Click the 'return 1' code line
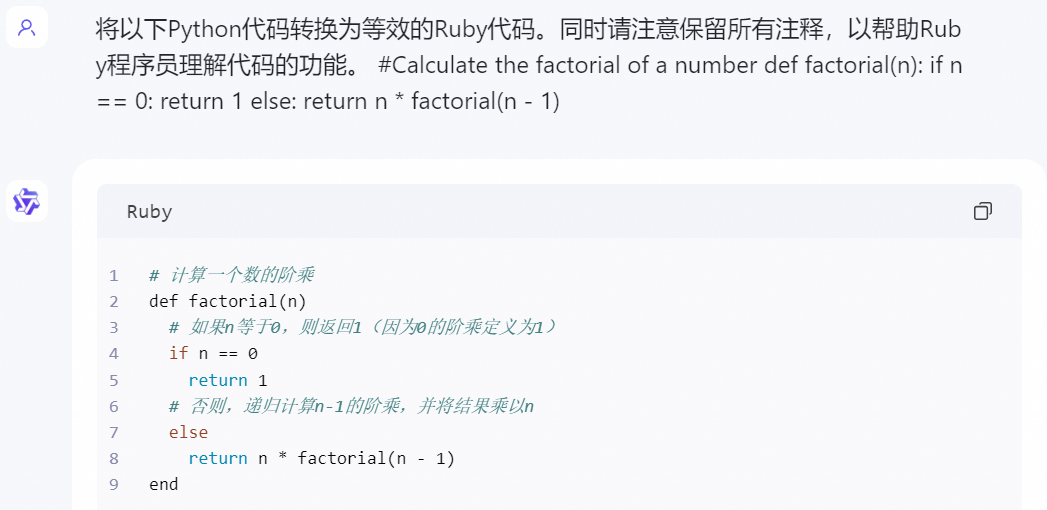This screenshot has width=1047, height=510. tap(228, 380)
